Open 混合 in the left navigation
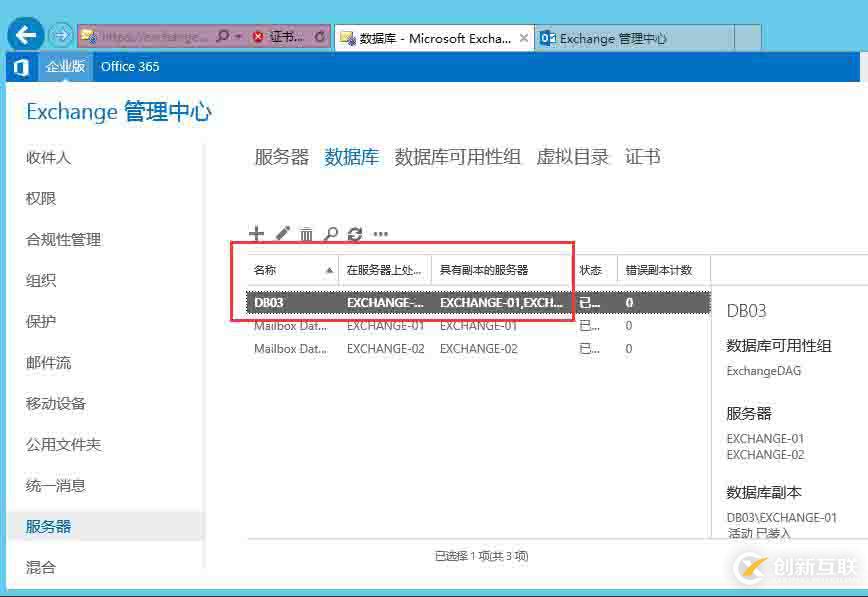 [x=40, y=567]
